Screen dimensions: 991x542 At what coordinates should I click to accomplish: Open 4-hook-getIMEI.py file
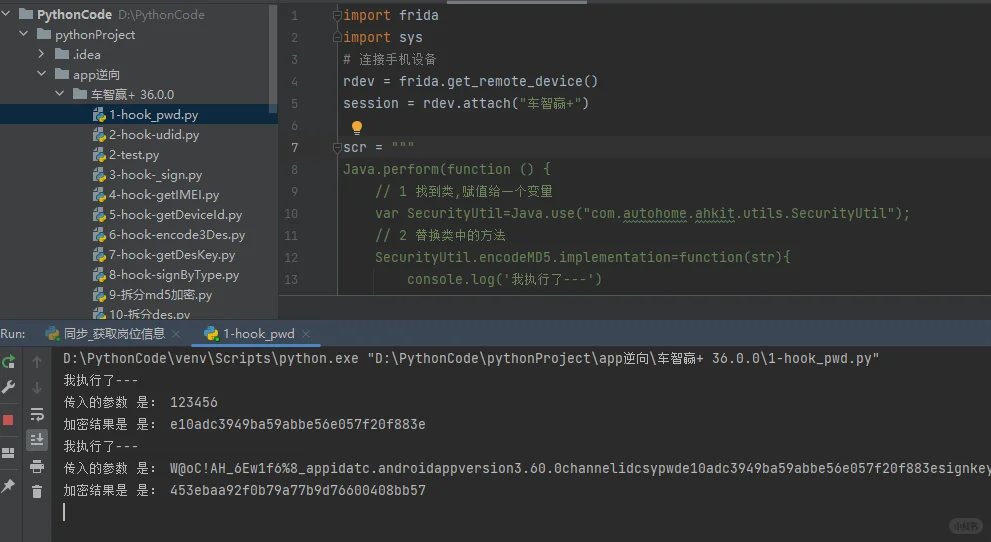click(164, 195)
